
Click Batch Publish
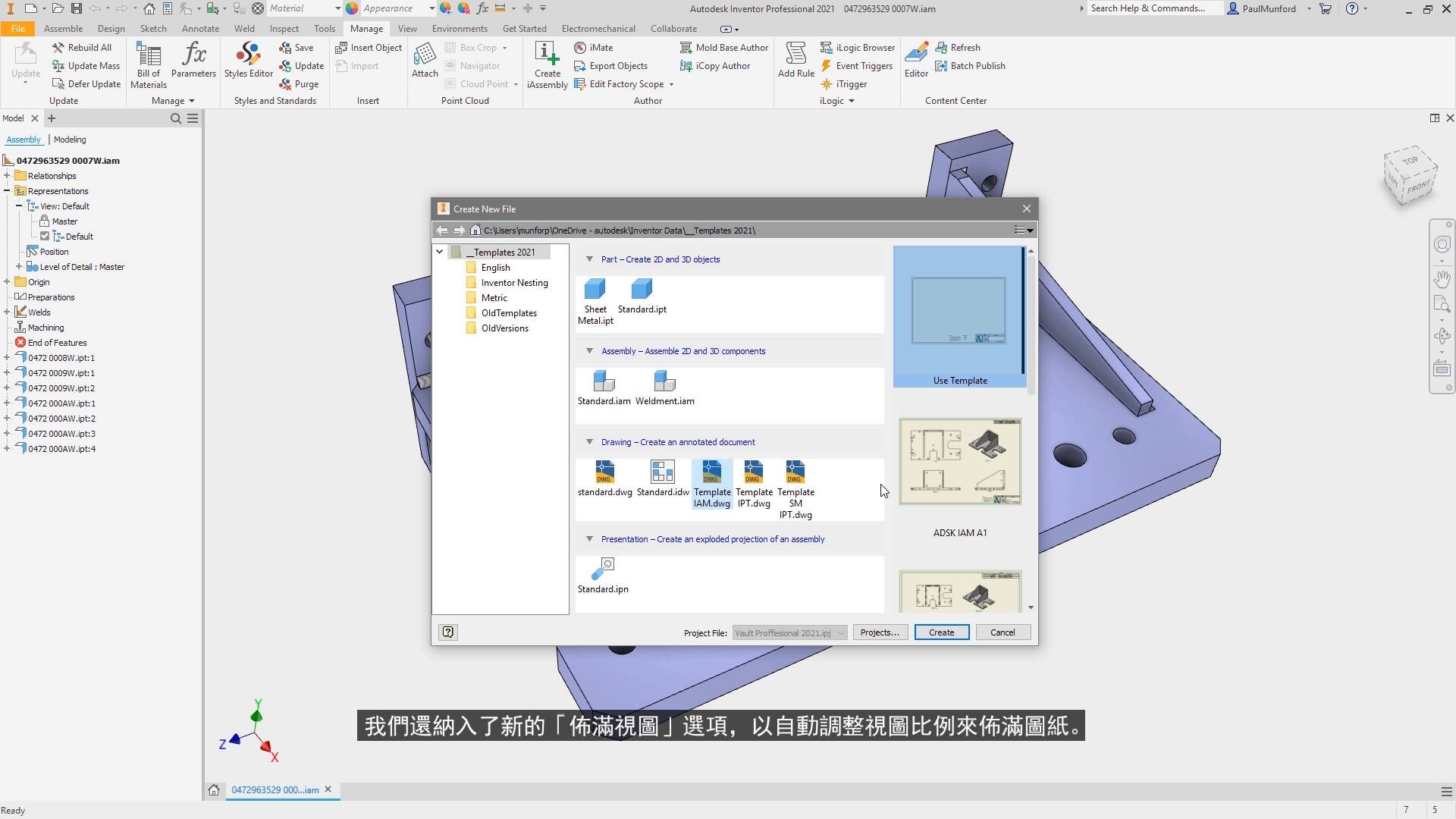970,66
